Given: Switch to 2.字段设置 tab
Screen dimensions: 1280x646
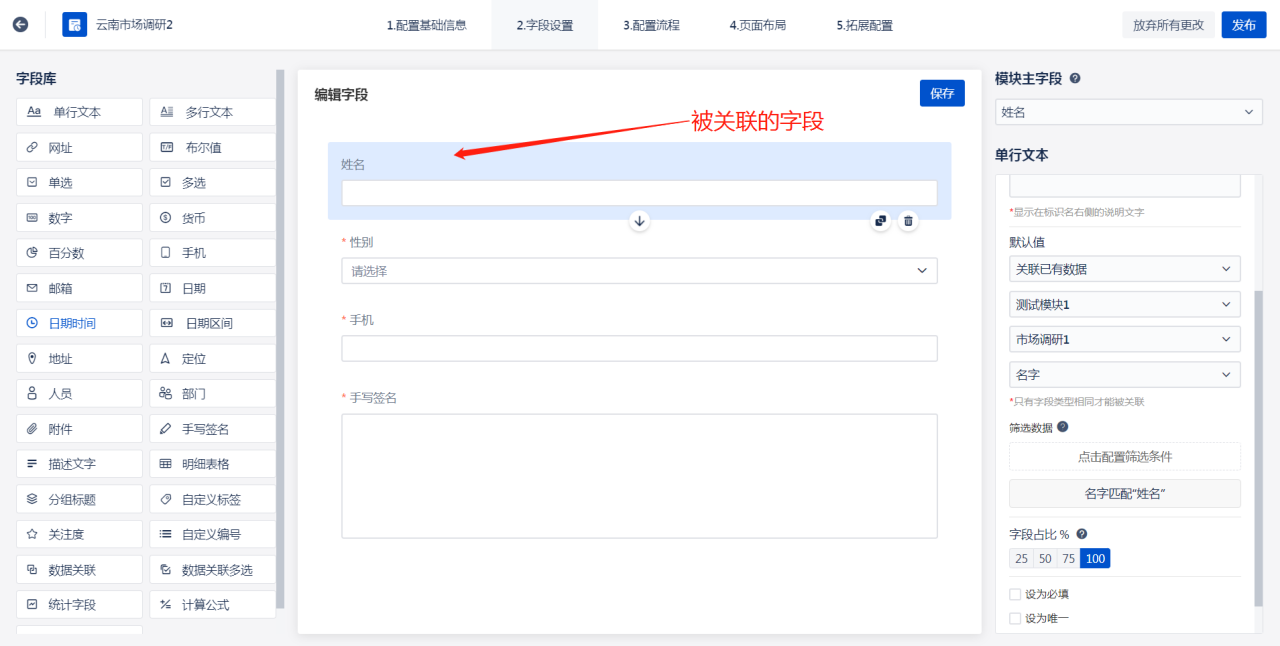Looking at the screenshot, I should click(x=545, y=25).
